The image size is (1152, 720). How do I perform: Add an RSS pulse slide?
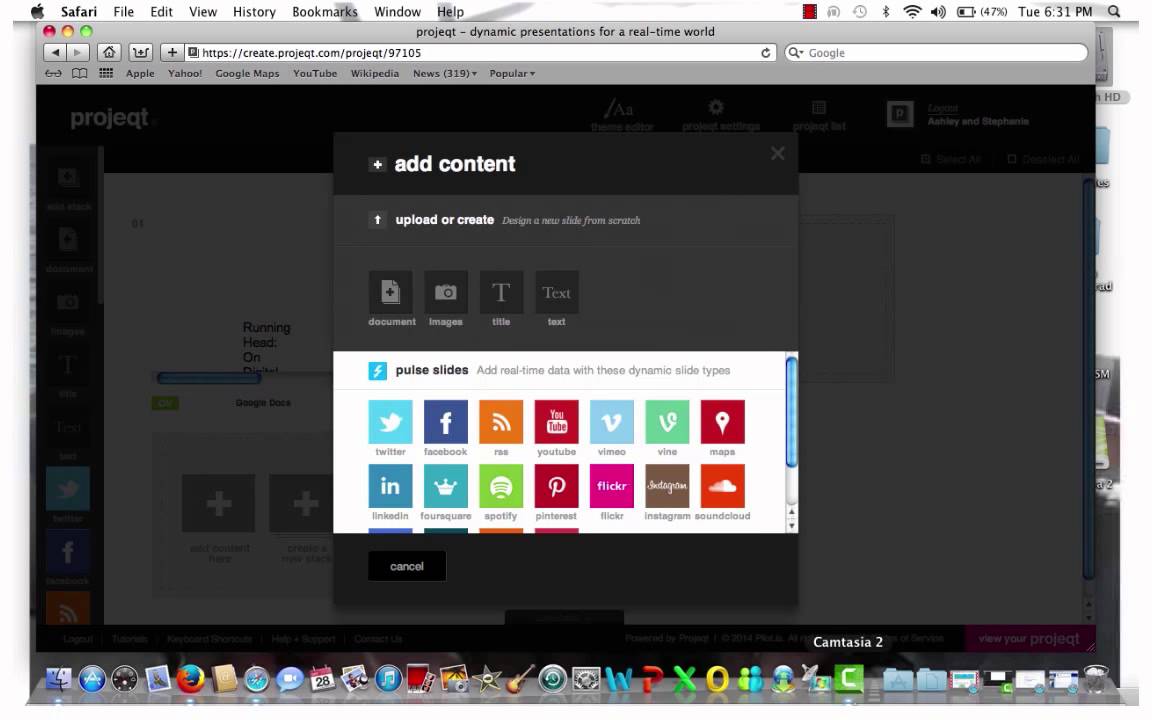(x=501, y=422)
